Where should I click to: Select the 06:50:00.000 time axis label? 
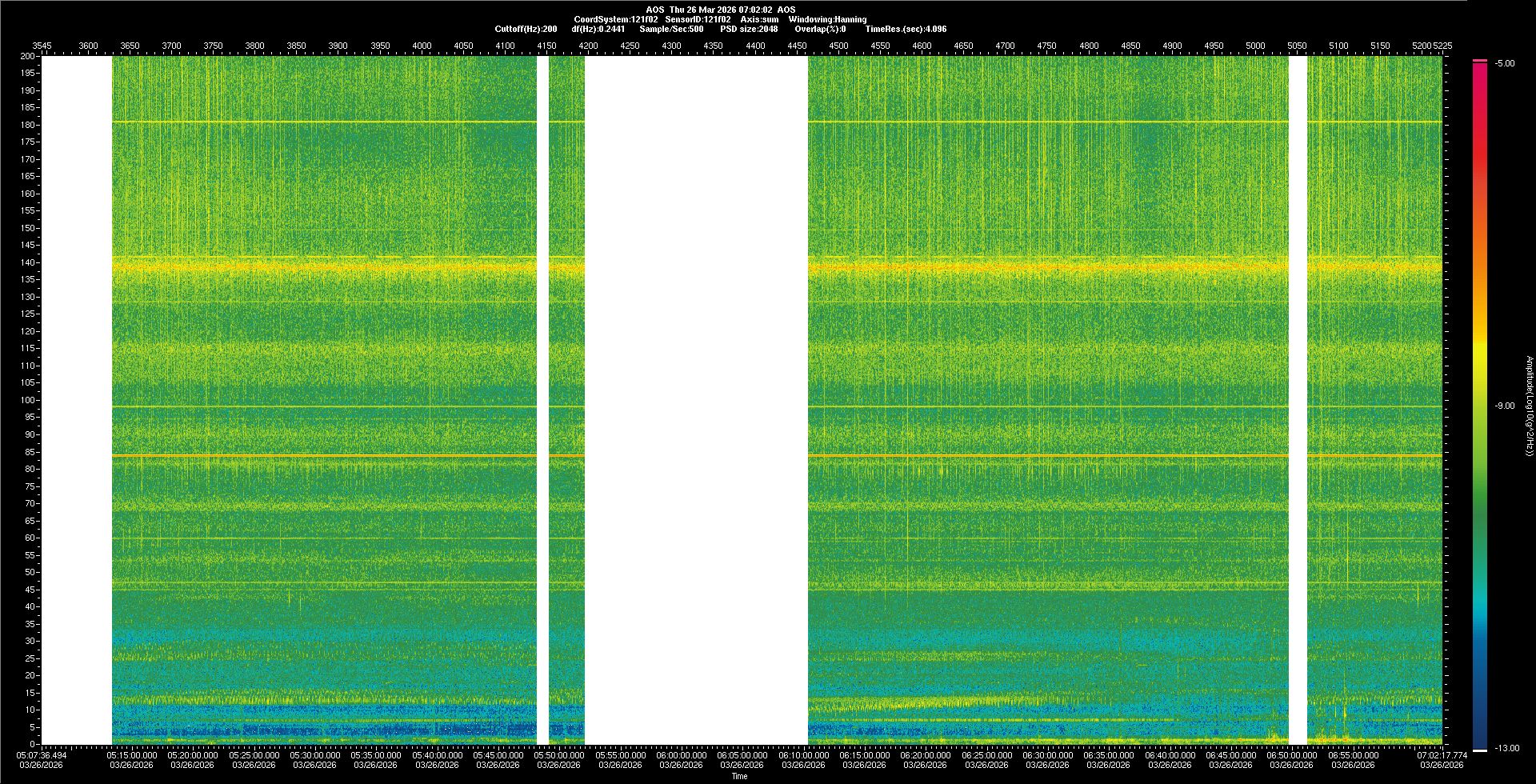[x=1292, y=754]
